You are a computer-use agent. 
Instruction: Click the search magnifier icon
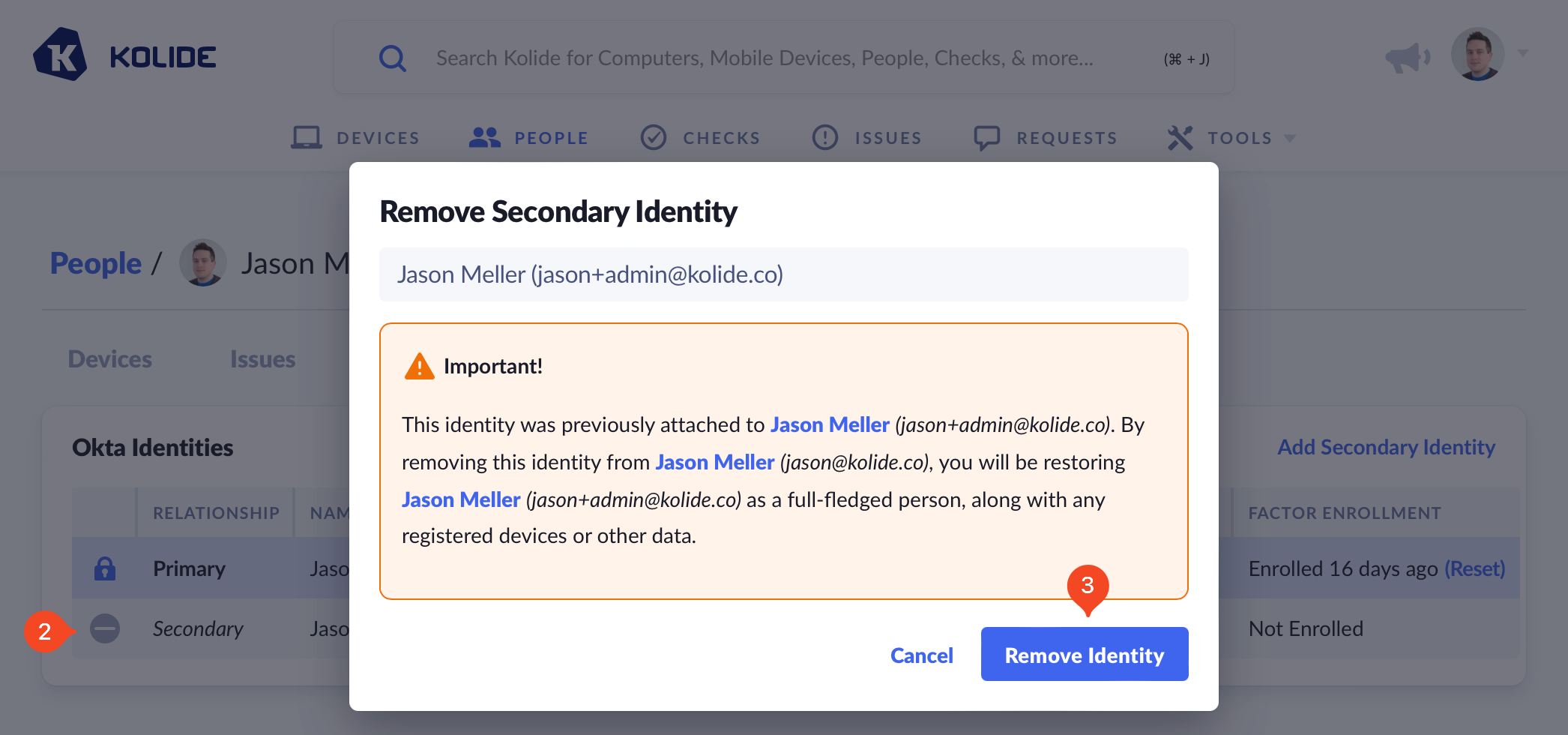coord(392,58)
